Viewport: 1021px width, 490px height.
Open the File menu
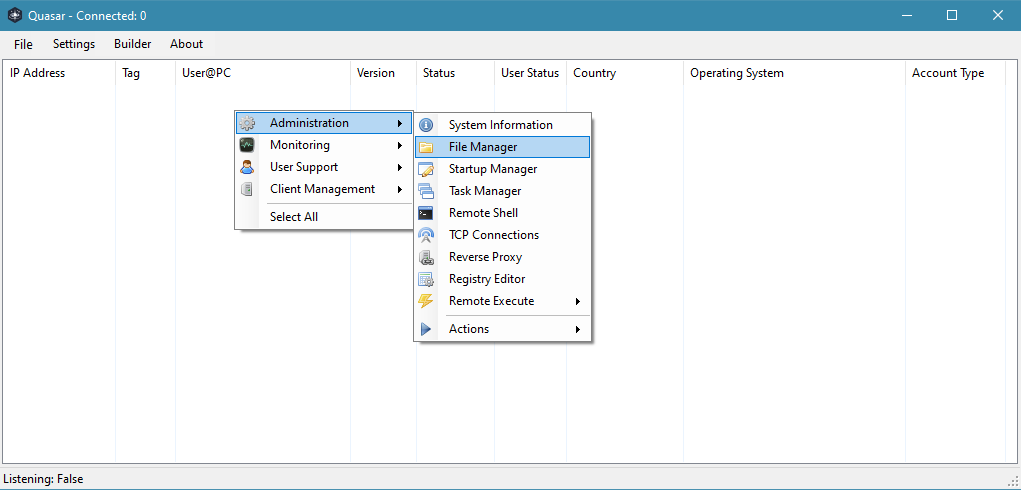[x=23, y=44]
